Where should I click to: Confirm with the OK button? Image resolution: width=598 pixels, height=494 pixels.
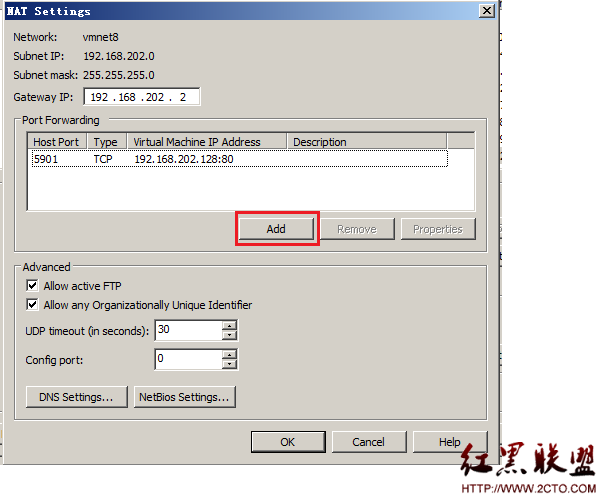(288, 442)
